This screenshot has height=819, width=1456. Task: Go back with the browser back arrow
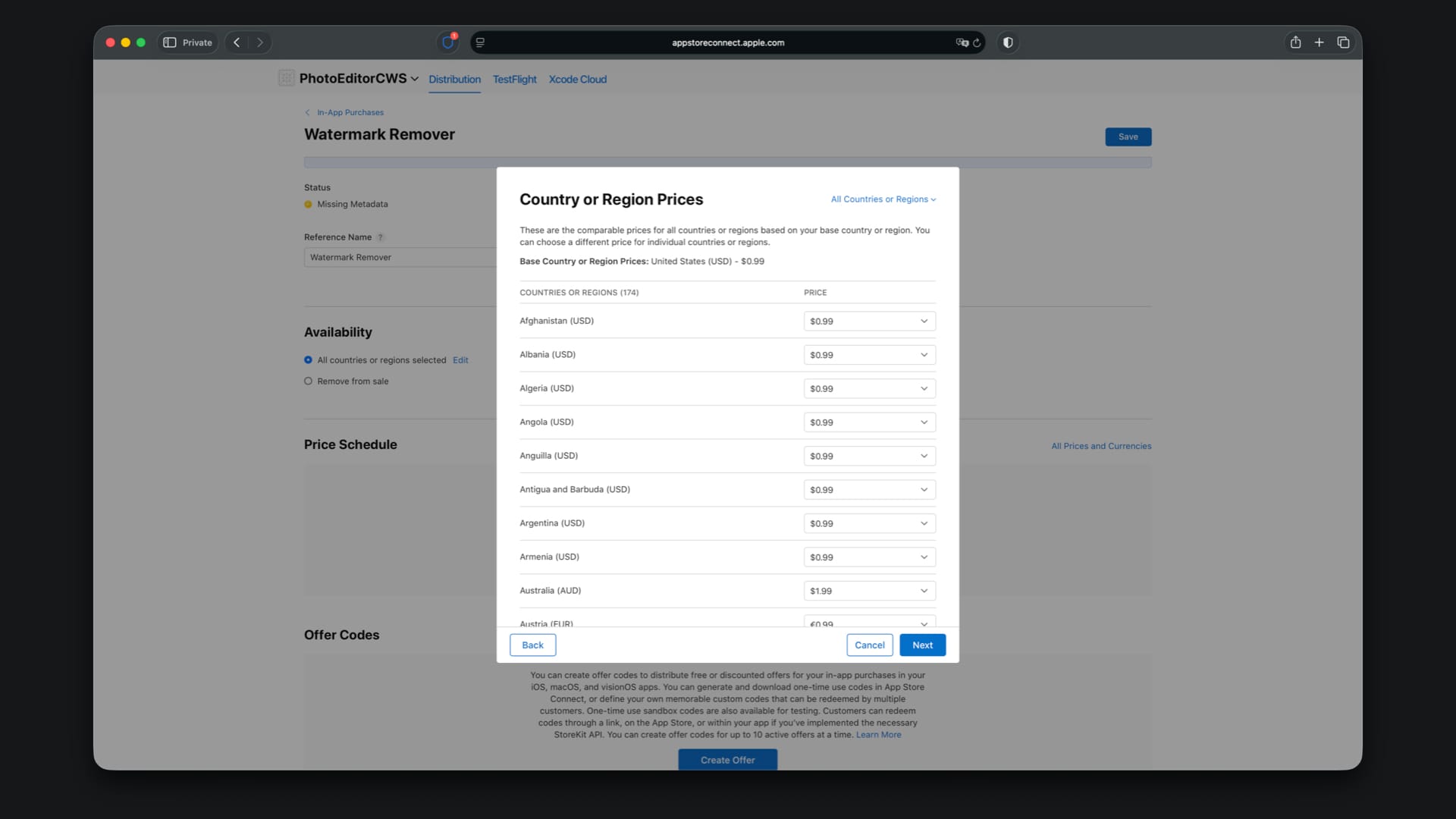(x=237, y=42)
